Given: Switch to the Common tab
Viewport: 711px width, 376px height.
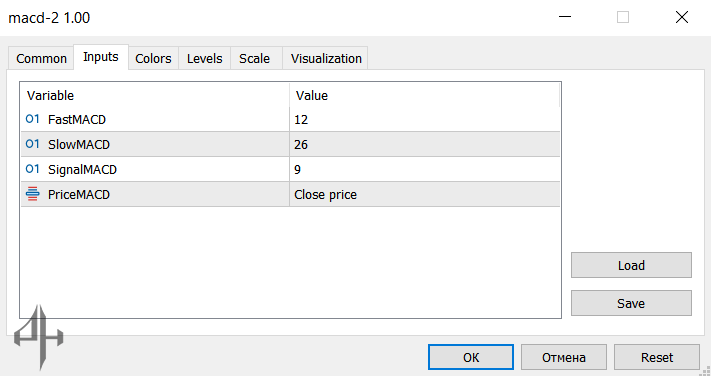Looking at the screenshot, I should [41, 59].
